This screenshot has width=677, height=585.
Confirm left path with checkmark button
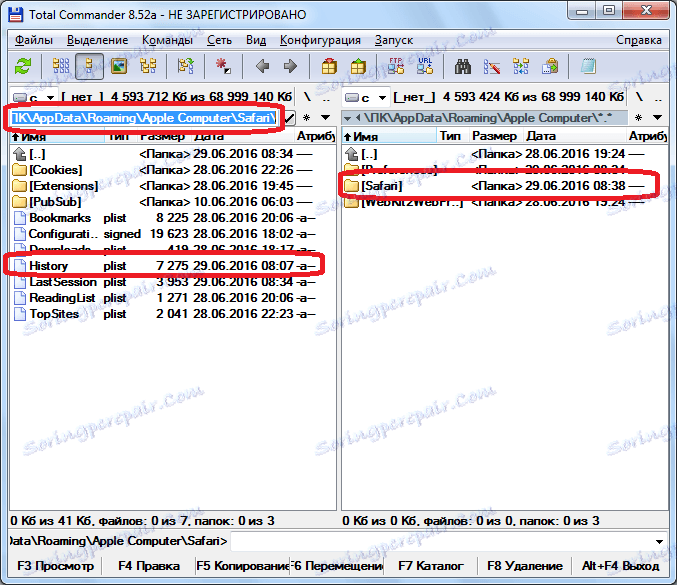(x=289, y=117)
